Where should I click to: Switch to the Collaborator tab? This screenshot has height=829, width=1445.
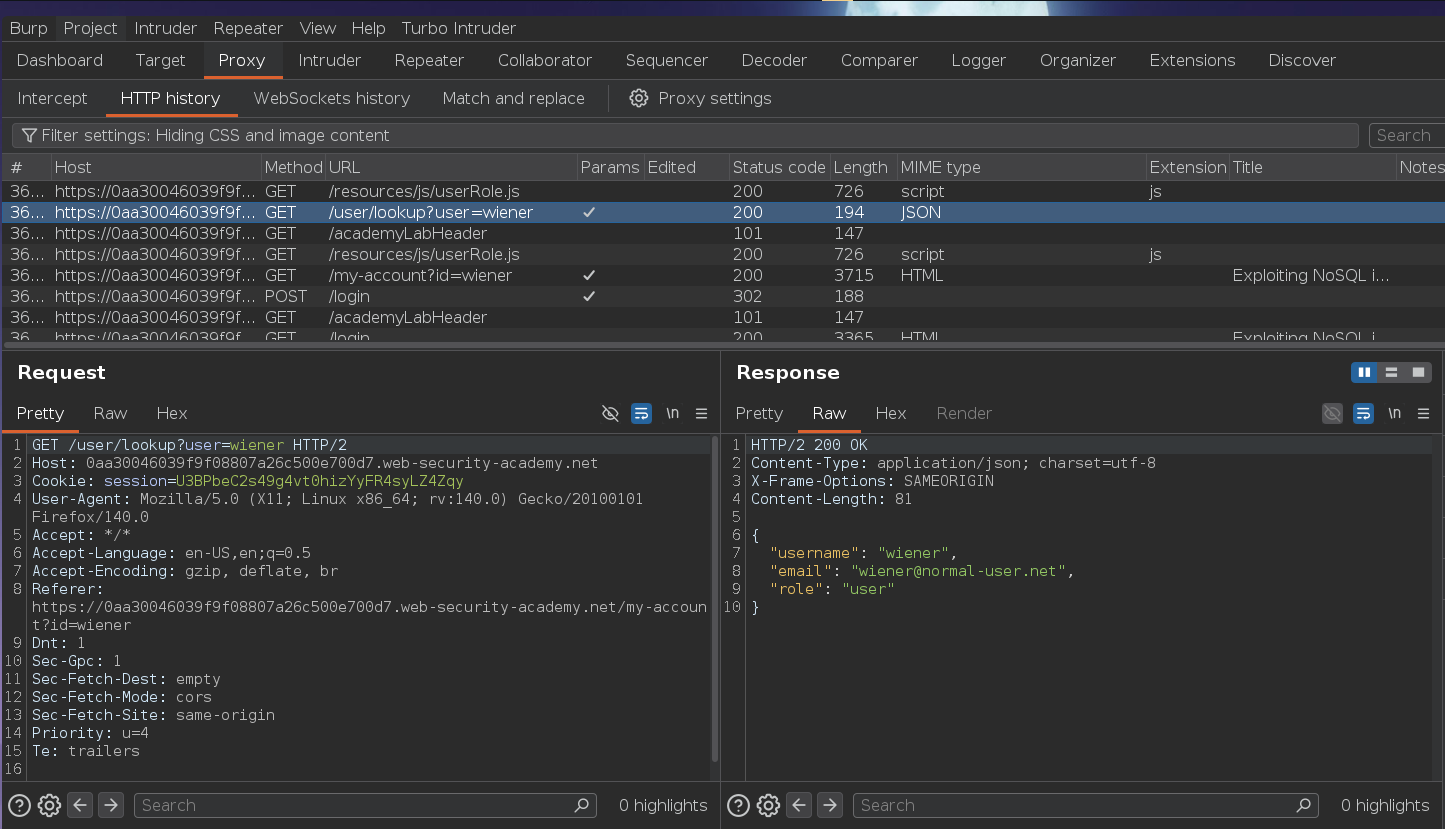[545, 60]
